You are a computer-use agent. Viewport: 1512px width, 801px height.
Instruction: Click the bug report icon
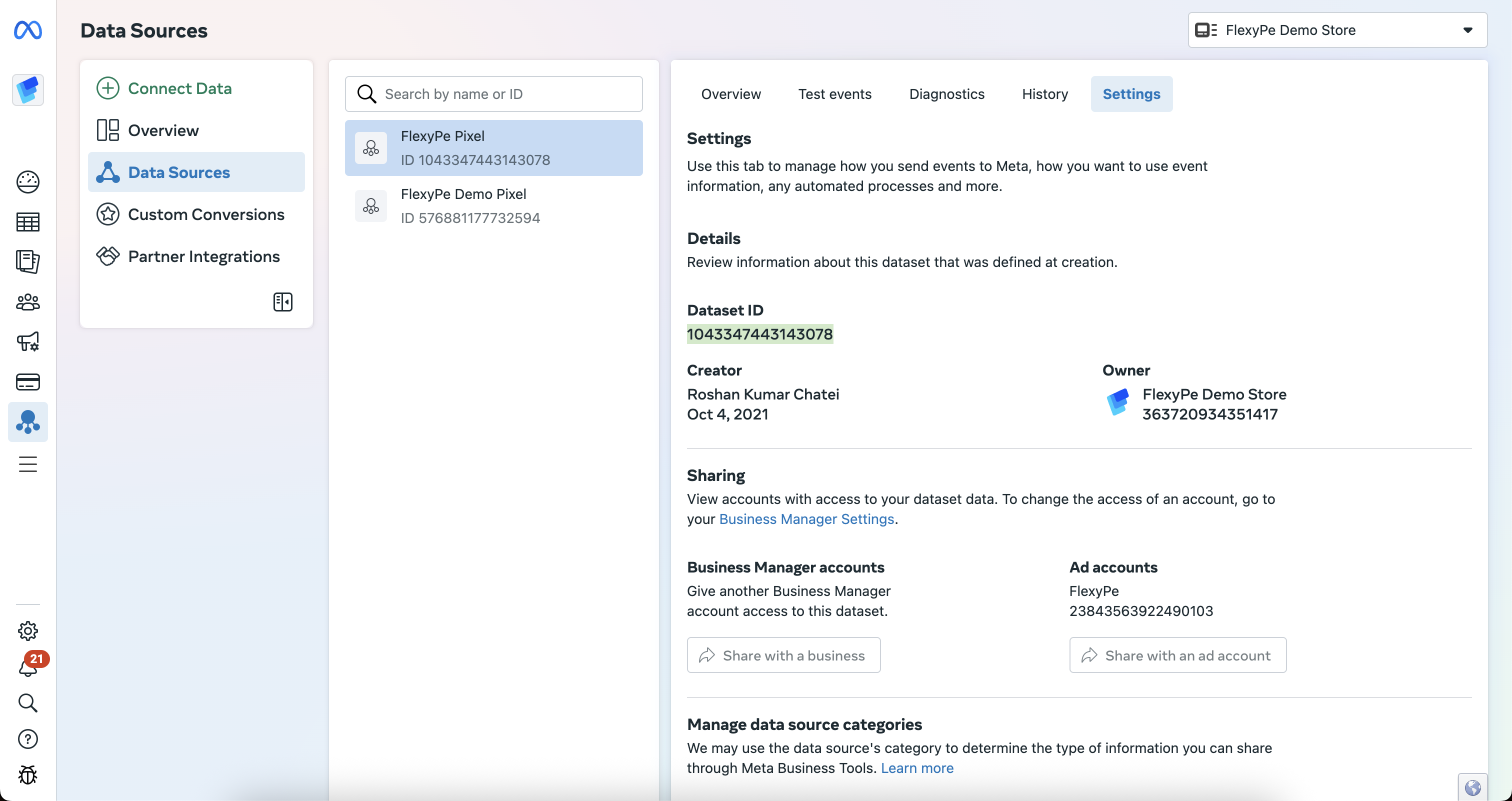(x=27, y=775)
